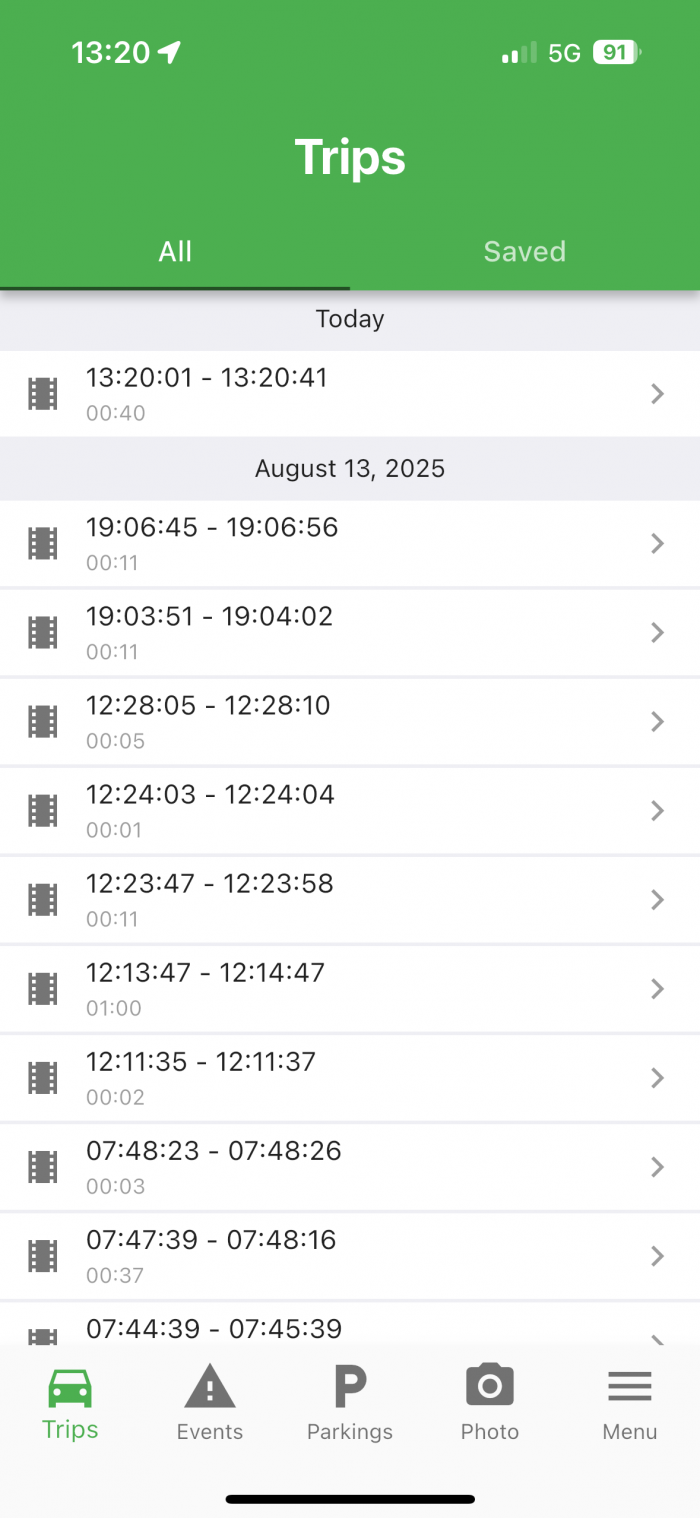The height and width of the screenshot is (1518, 700).
Task: Tap the Trips car icon
Action: (70, 1388)
